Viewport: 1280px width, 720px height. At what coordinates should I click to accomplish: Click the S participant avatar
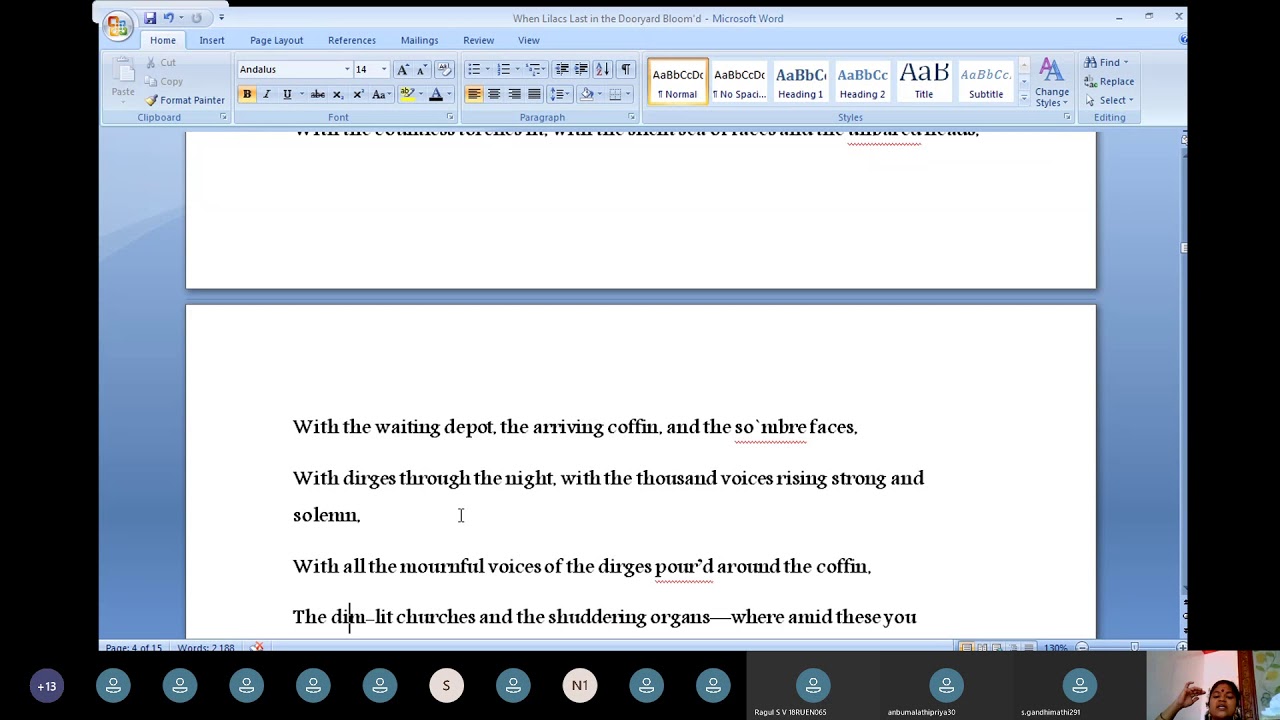[446, 686]
